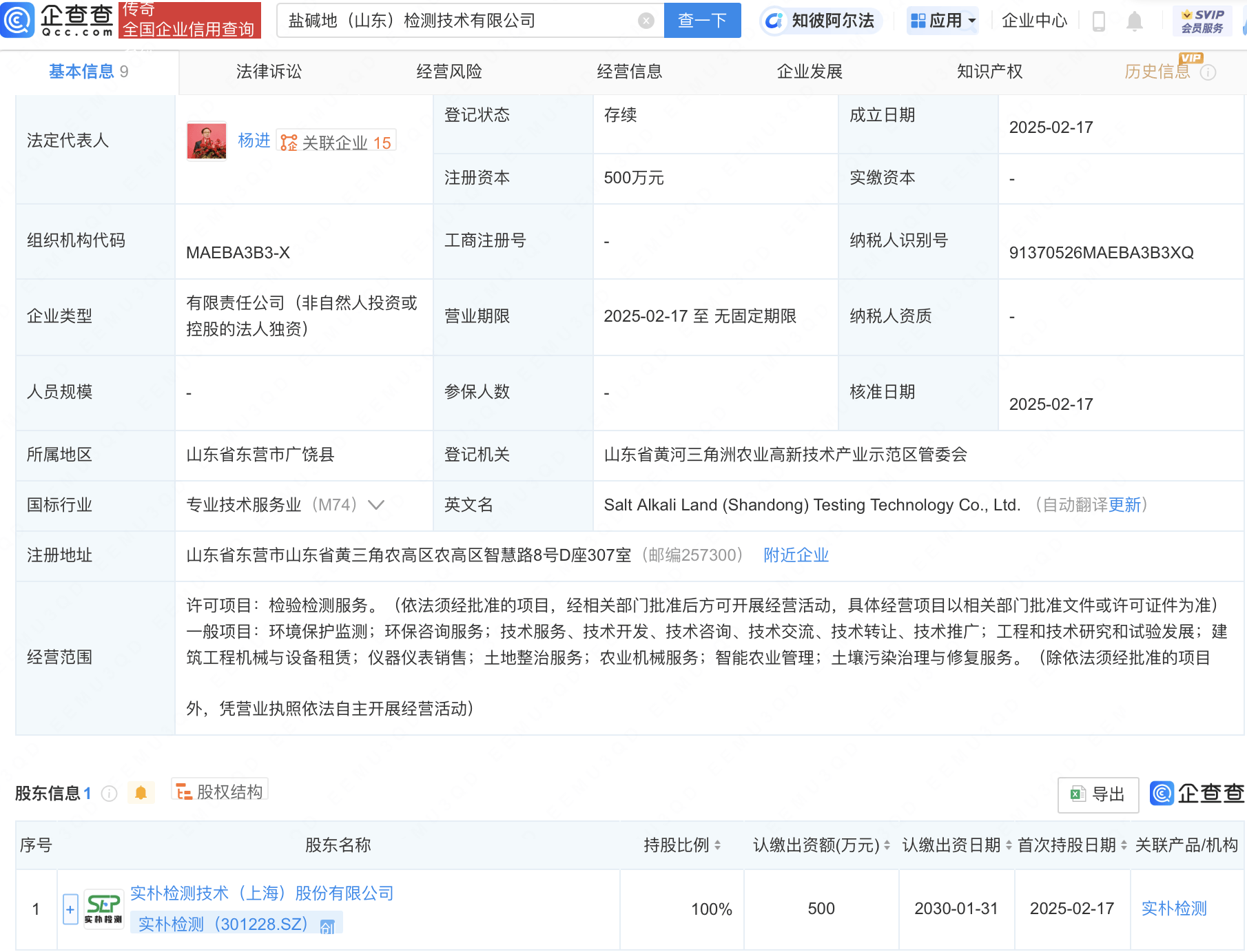Open 附近企业 link

(x=796, y=555)
